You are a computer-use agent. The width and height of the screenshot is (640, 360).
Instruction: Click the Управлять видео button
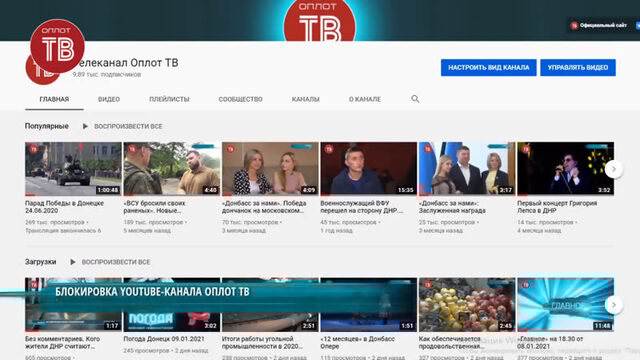pyautogui.click(x=578, y=67)
